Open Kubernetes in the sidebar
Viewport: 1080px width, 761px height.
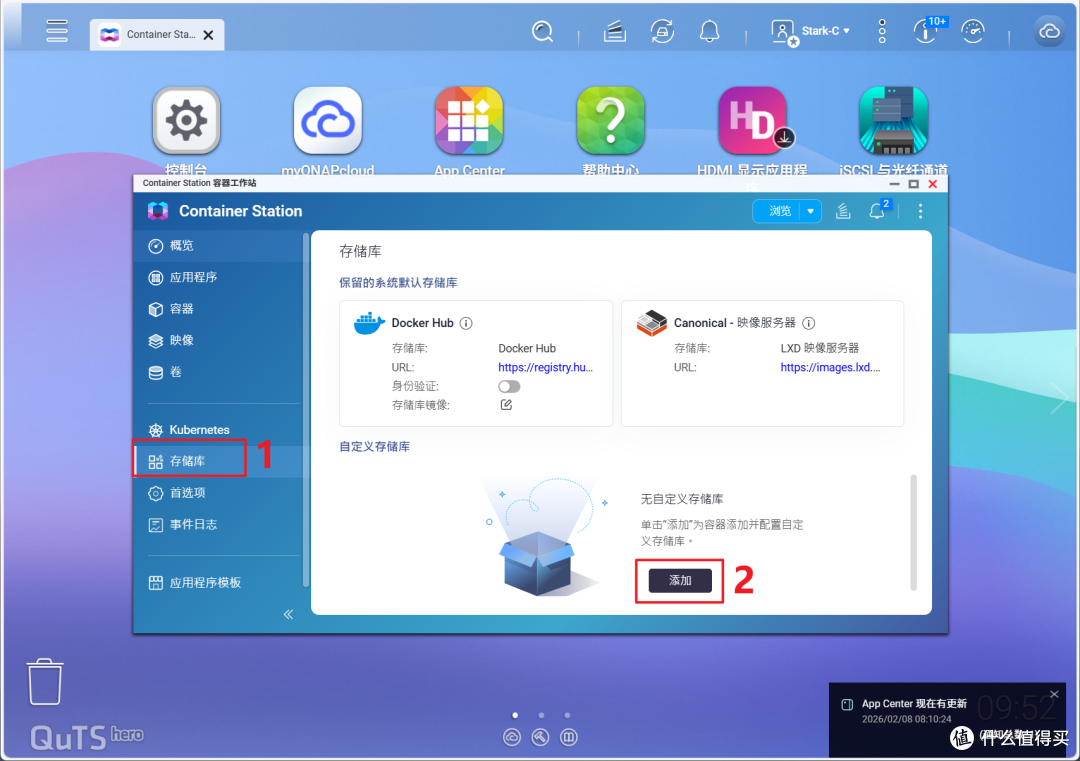[218, 430]
